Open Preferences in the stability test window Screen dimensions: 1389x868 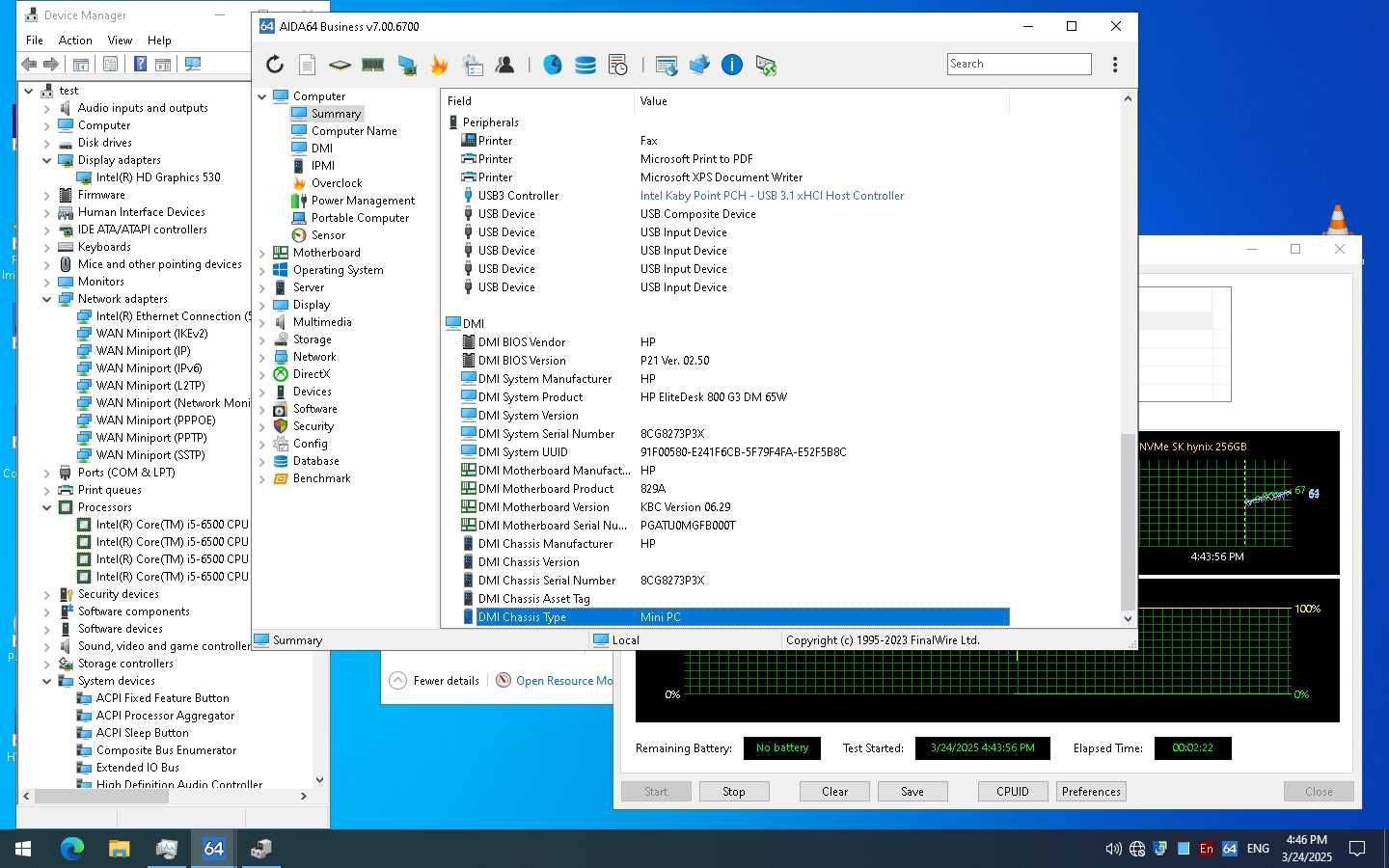(1091, 791)
